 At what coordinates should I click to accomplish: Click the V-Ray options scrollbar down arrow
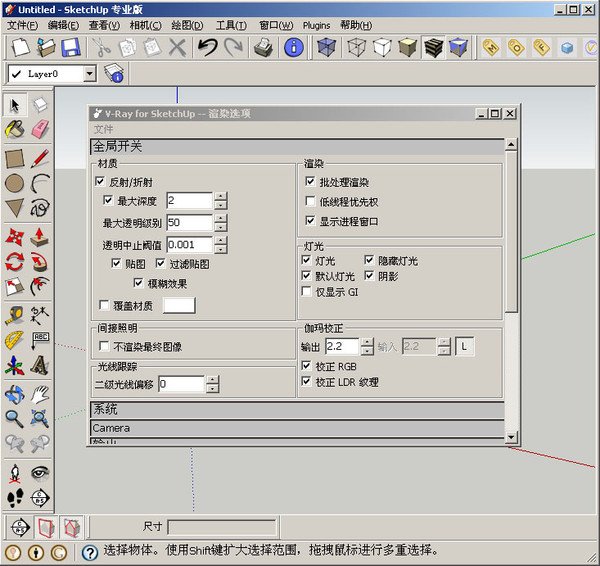coord(511,437)
